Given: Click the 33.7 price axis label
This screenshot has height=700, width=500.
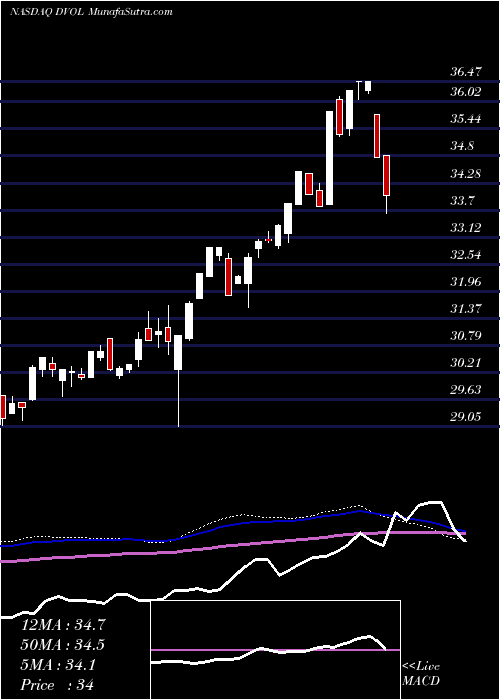Looking at the screenshot, I should point(462,200).
